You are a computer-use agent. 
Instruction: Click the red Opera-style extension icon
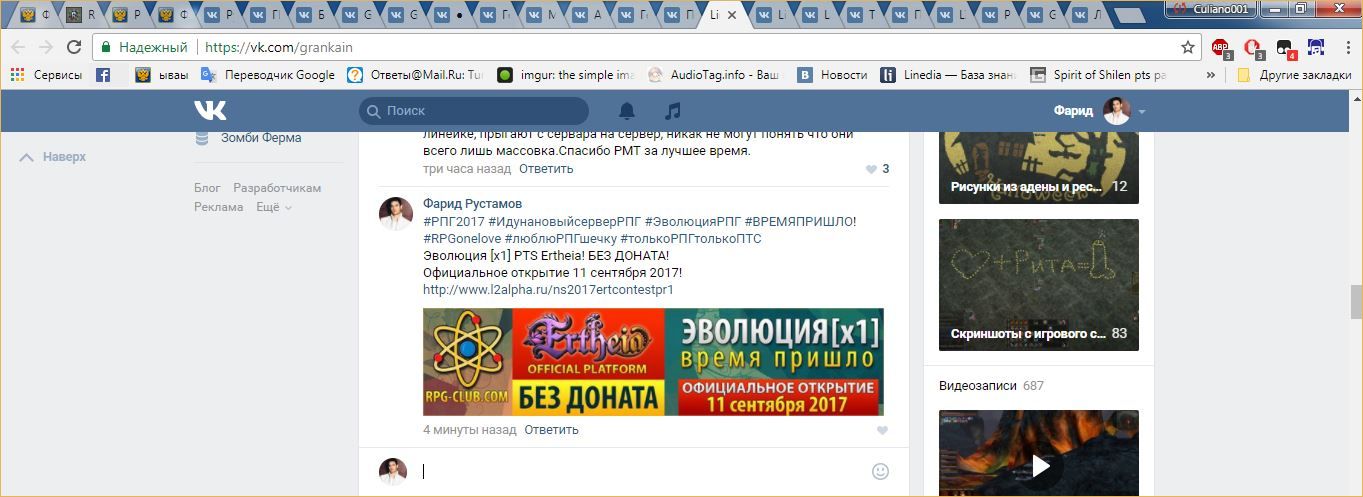[1252, 47]
